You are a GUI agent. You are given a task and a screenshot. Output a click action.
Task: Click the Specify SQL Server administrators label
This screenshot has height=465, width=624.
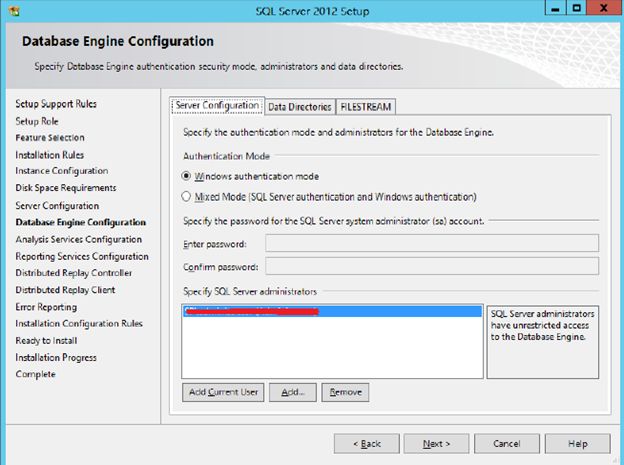pyautogui.click(x=250, y=291)
